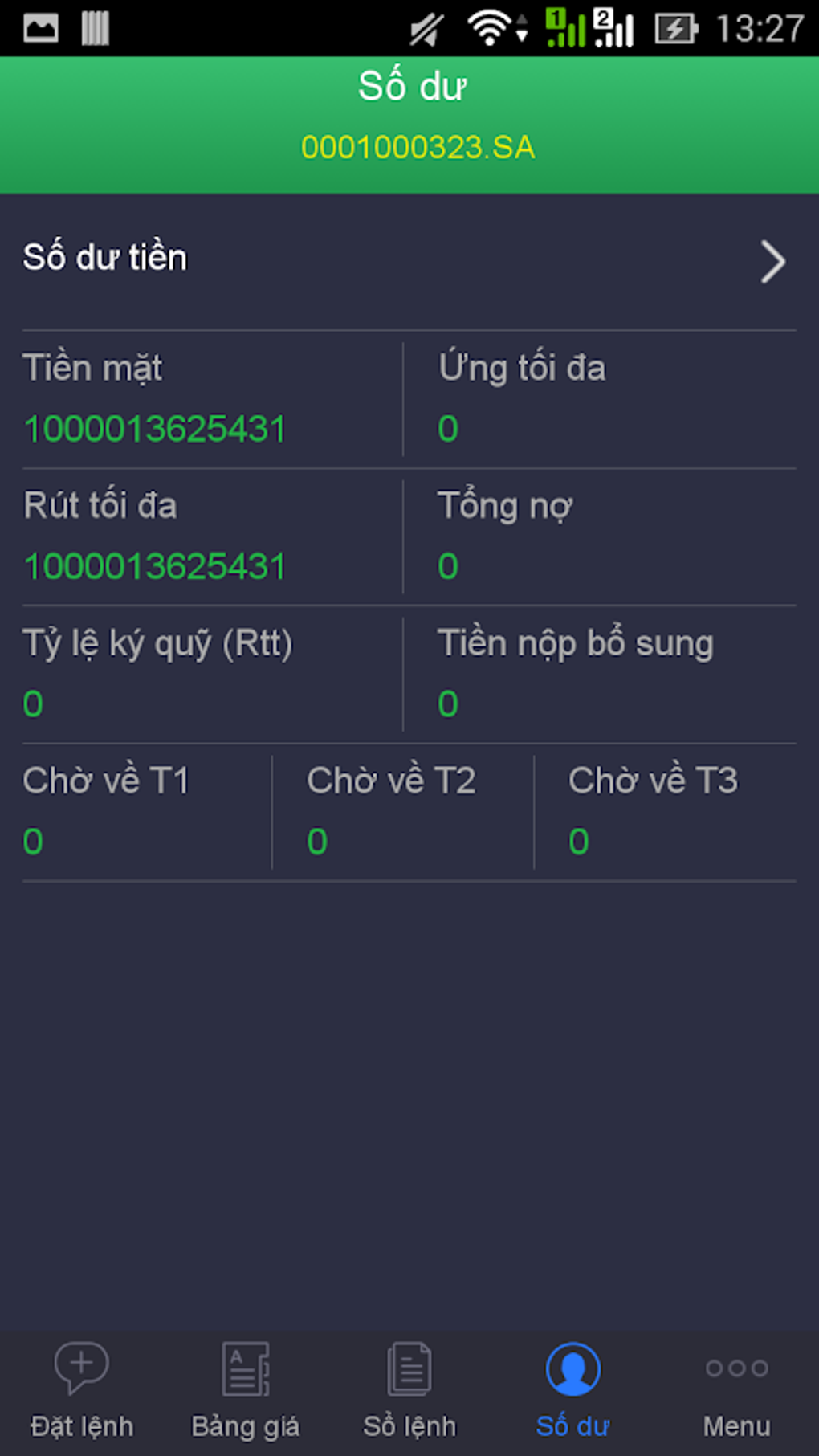This screenshot has height=1456, width=819.
Task: Tap the battery charging icon
Action: pyautogui.click(x=676, y=29)
